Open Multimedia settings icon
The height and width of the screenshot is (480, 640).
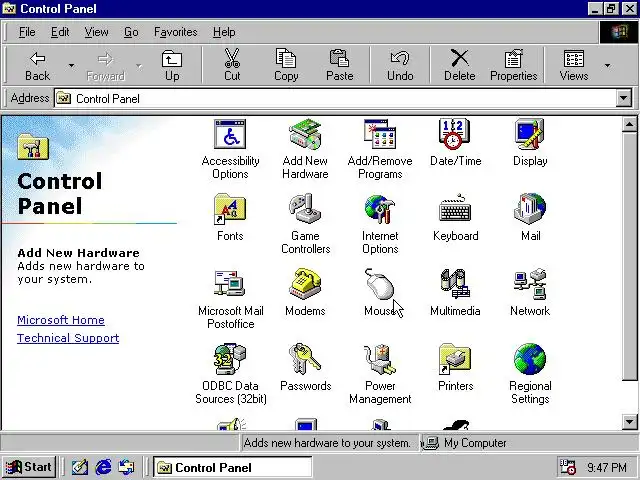(455, 284)
